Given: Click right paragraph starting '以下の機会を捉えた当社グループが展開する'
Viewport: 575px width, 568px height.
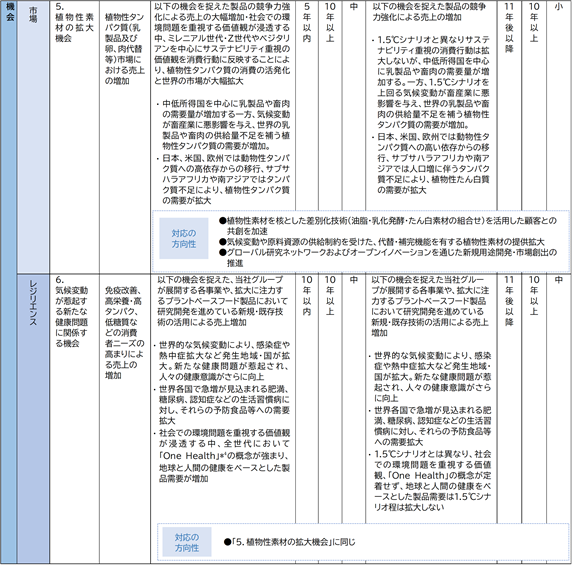Looking at the screenshot, I should [x=430, y=306].
